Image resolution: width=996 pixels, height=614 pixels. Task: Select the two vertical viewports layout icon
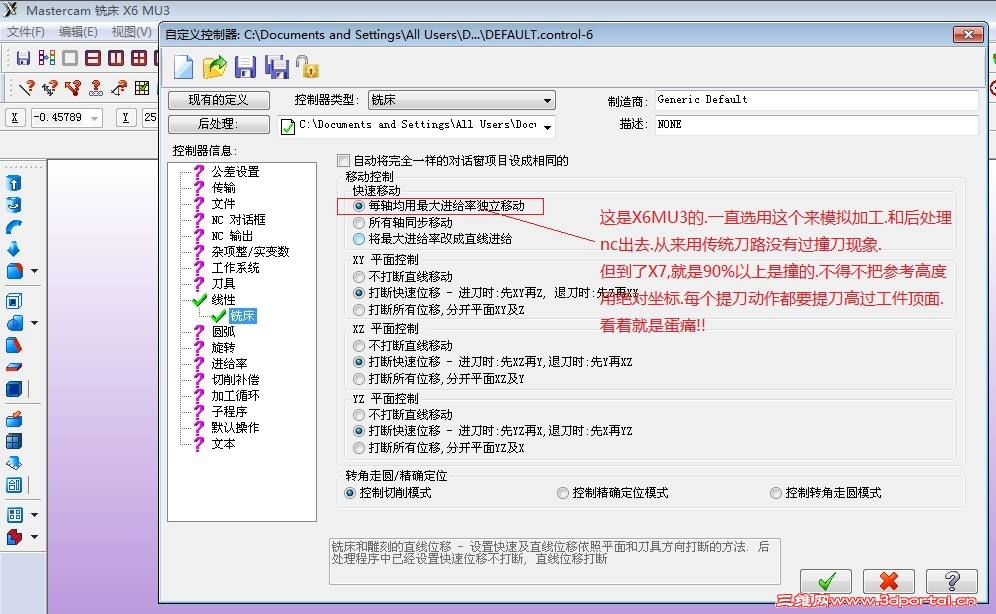pos(116,58)
